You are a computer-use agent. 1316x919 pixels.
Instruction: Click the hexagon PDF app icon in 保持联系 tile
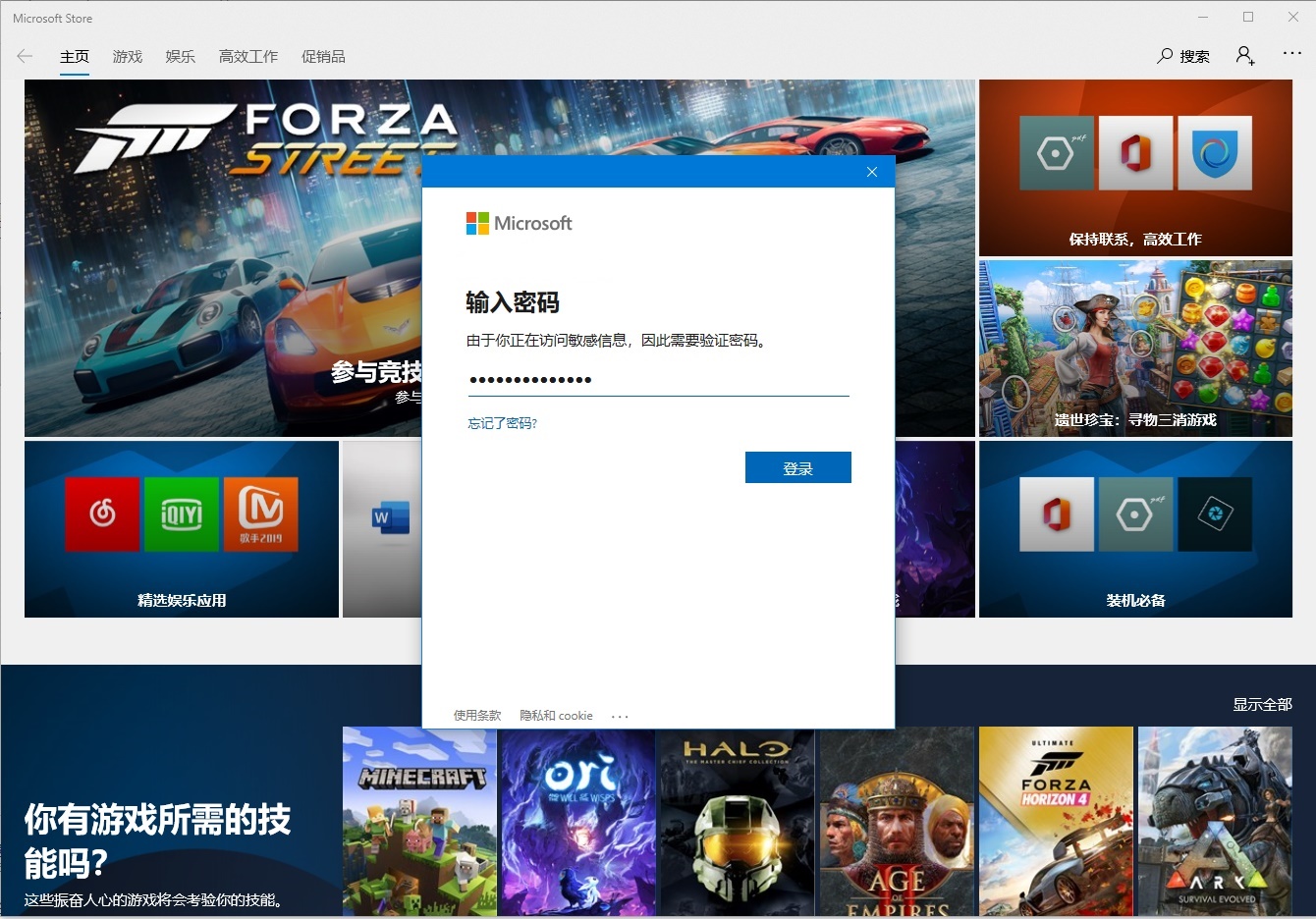(x=1057, y=153)
